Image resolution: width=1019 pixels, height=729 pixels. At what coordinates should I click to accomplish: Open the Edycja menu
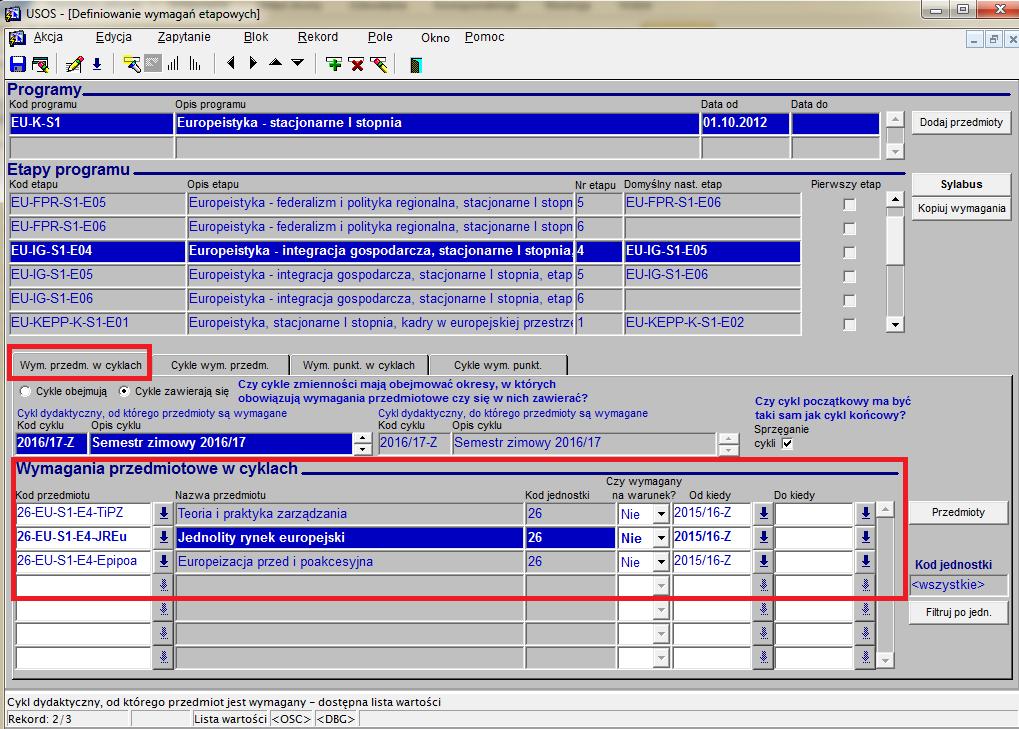[114, 37]
